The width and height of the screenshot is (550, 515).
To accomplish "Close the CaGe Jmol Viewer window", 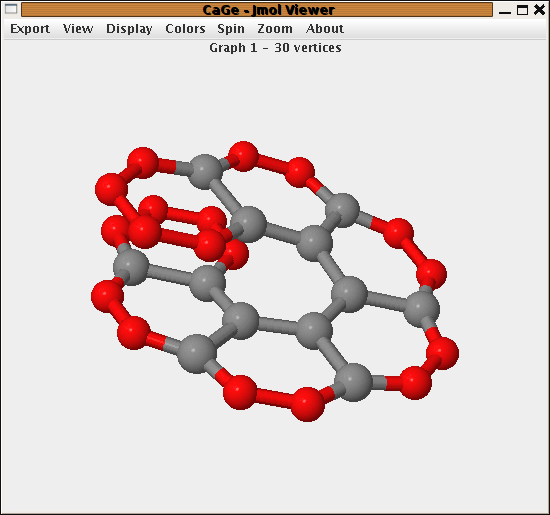I will click(x=539, y=9).
